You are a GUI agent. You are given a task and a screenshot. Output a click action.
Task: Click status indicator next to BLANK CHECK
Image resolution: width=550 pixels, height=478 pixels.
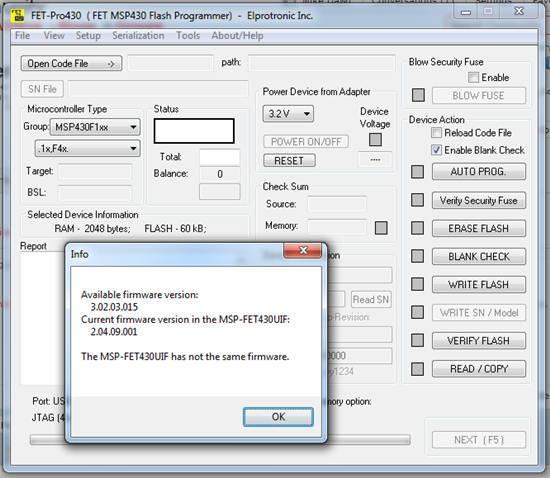point(417,256)
